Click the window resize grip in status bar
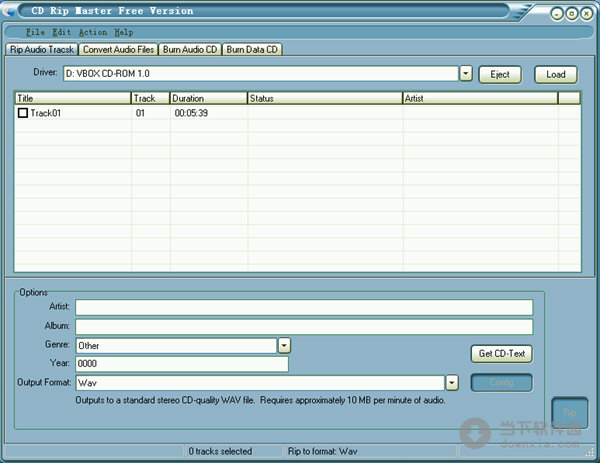Viewport: 600px width, 463px height. (x=589, y=452)
